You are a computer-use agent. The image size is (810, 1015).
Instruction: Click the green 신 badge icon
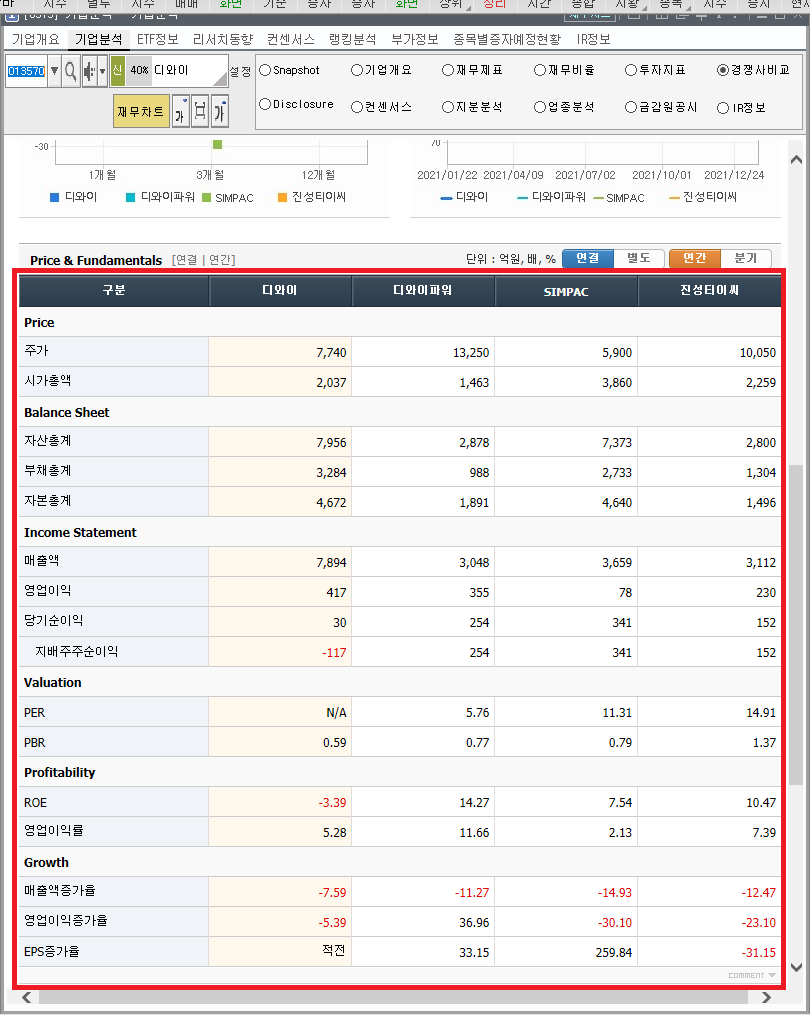click(117, 70)
